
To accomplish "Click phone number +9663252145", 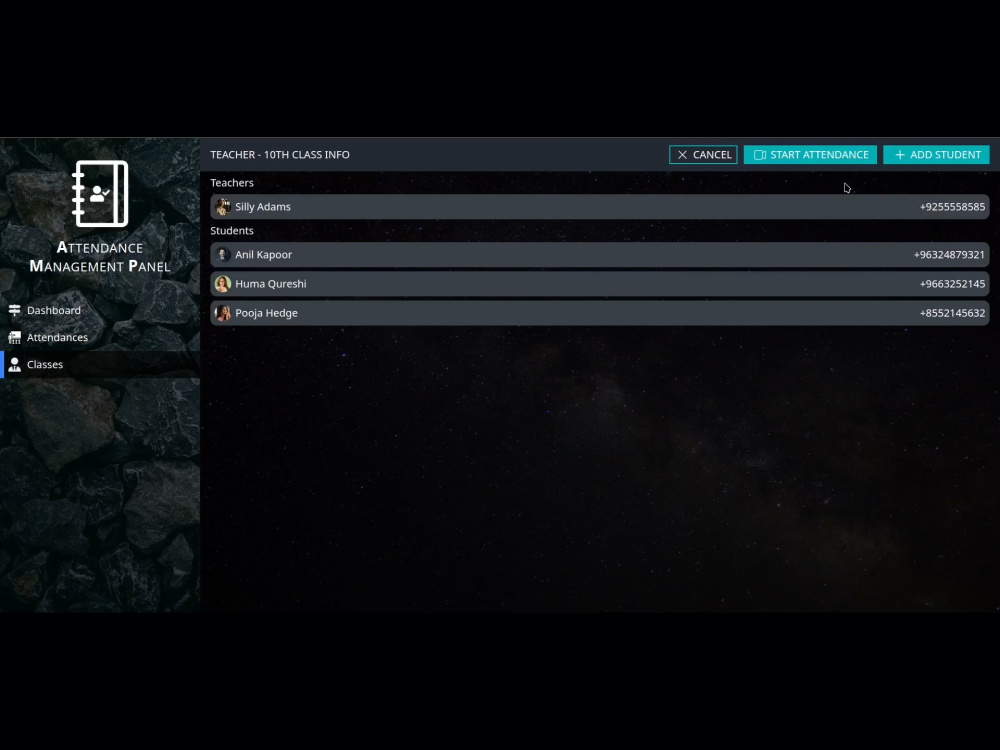I will (x=952, y=284).
